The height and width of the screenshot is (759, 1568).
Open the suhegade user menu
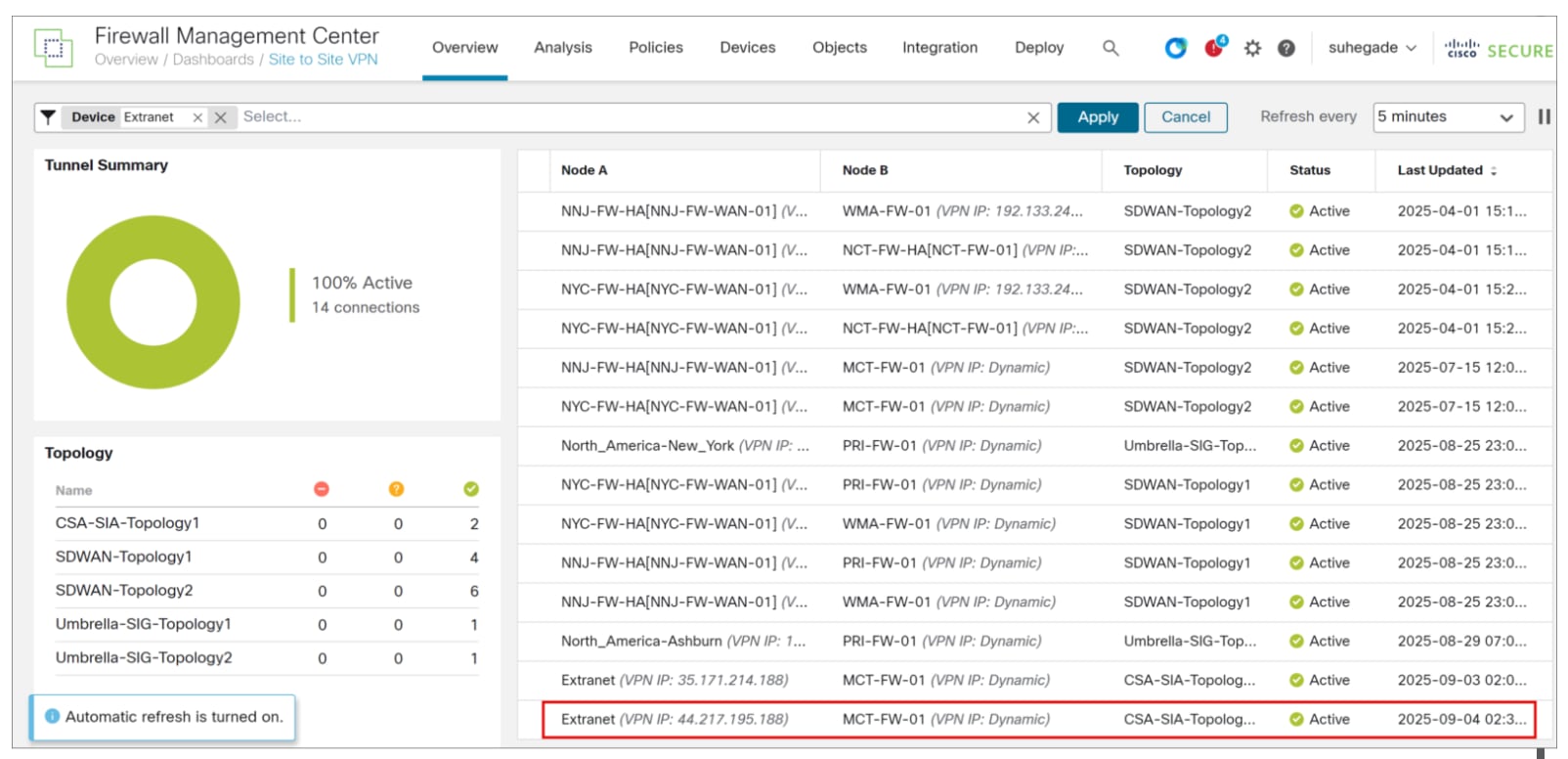click(1372, 47)
